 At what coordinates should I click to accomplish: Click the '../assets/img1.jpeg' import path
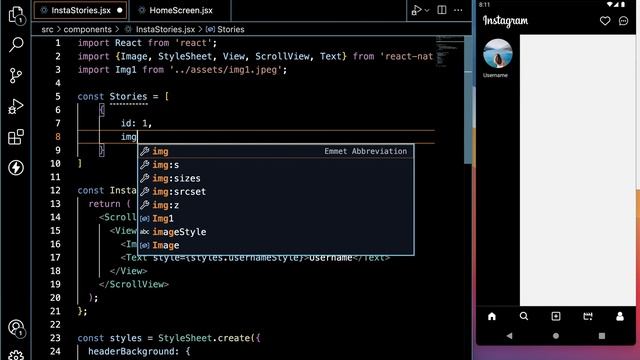tap(226, 70)
